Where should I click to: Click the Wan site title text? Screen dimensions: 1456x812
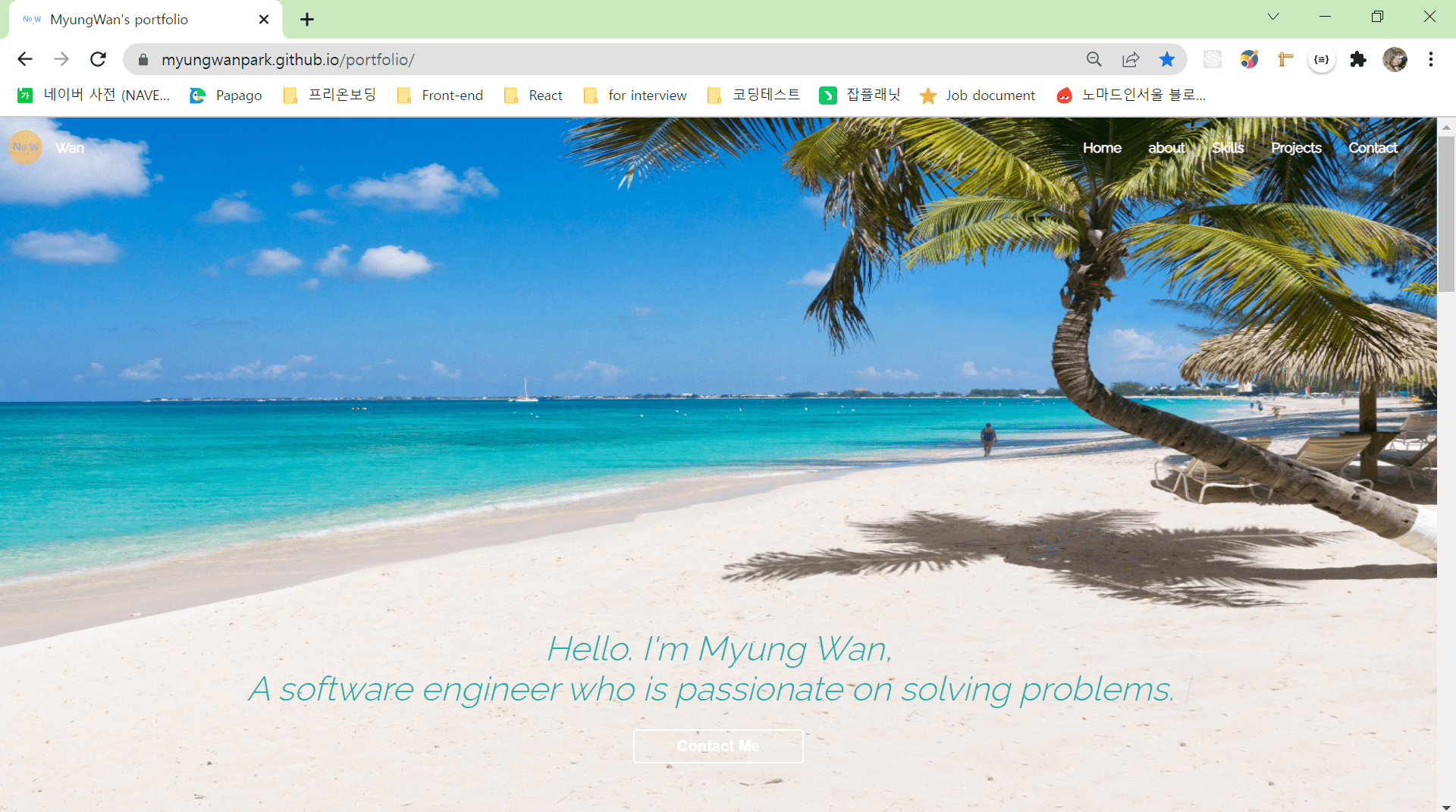coord(70,148)
